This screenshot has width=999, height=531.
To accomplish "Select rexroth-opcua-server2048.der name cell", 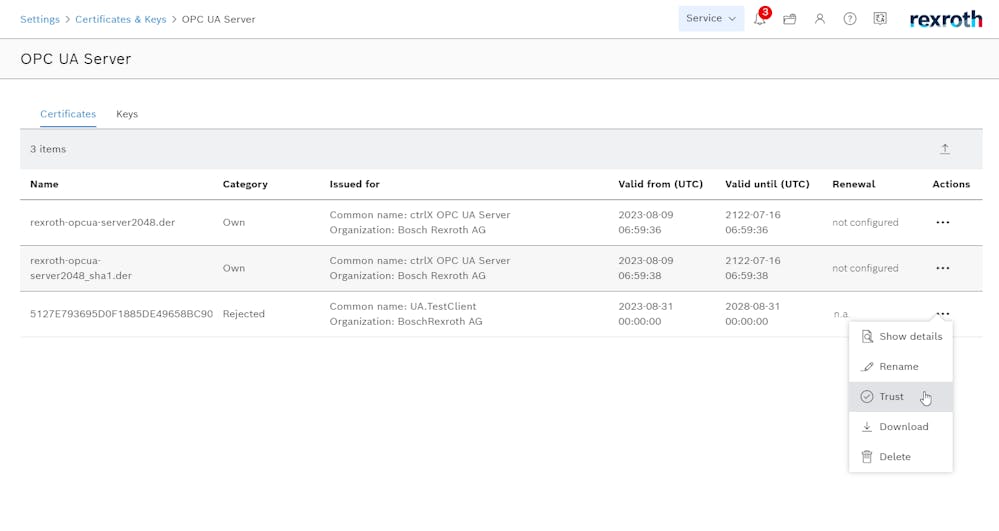I will (103, 222).
